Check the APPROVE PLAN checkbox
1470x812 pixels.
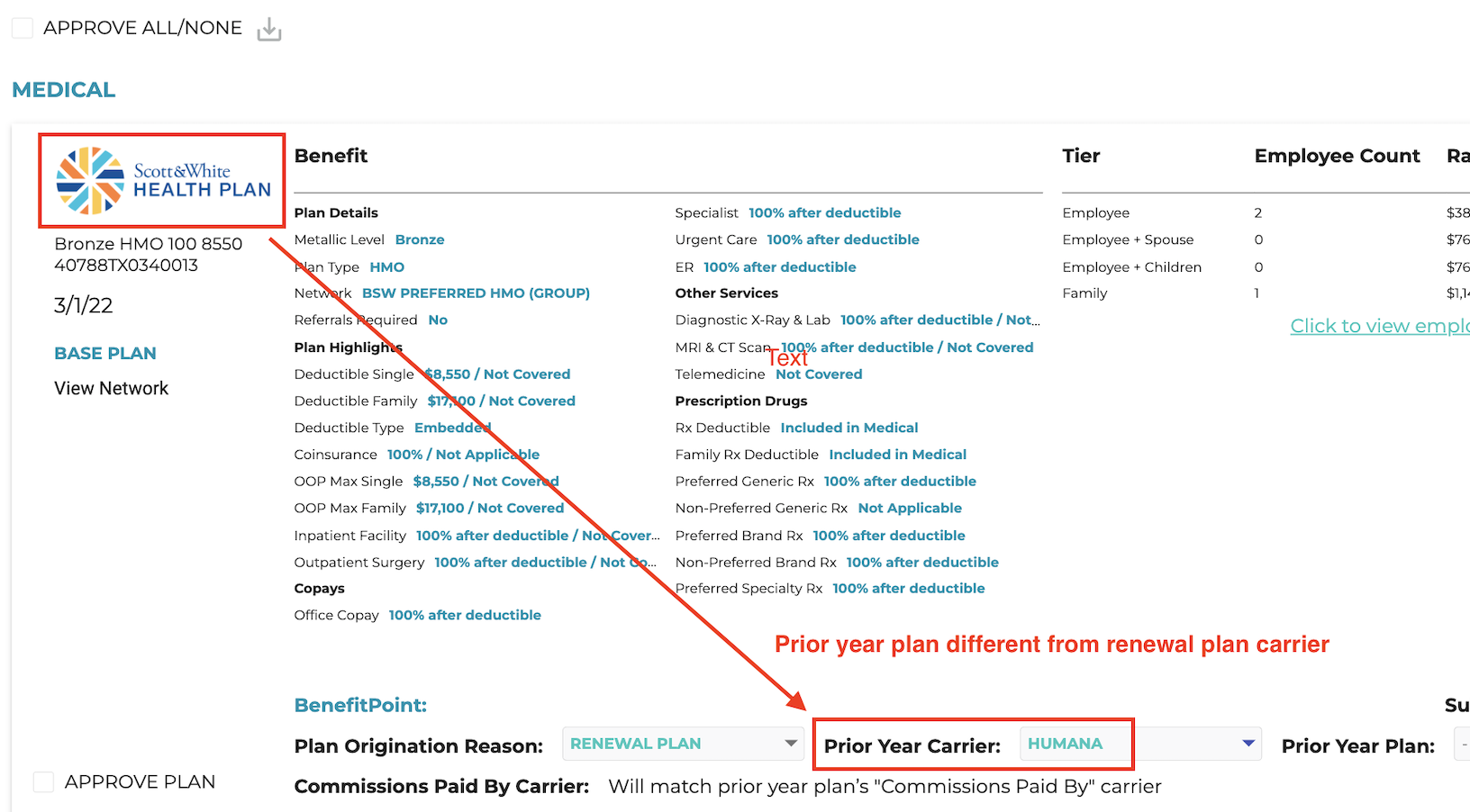[x=43, y=781]
